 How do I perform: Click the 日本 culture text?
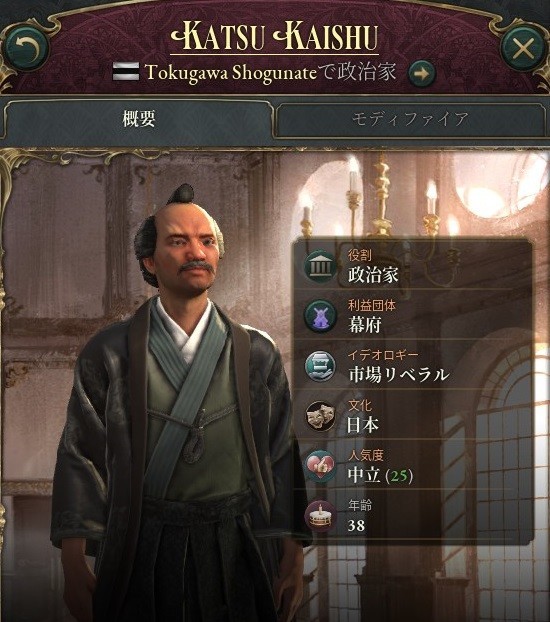363,424
